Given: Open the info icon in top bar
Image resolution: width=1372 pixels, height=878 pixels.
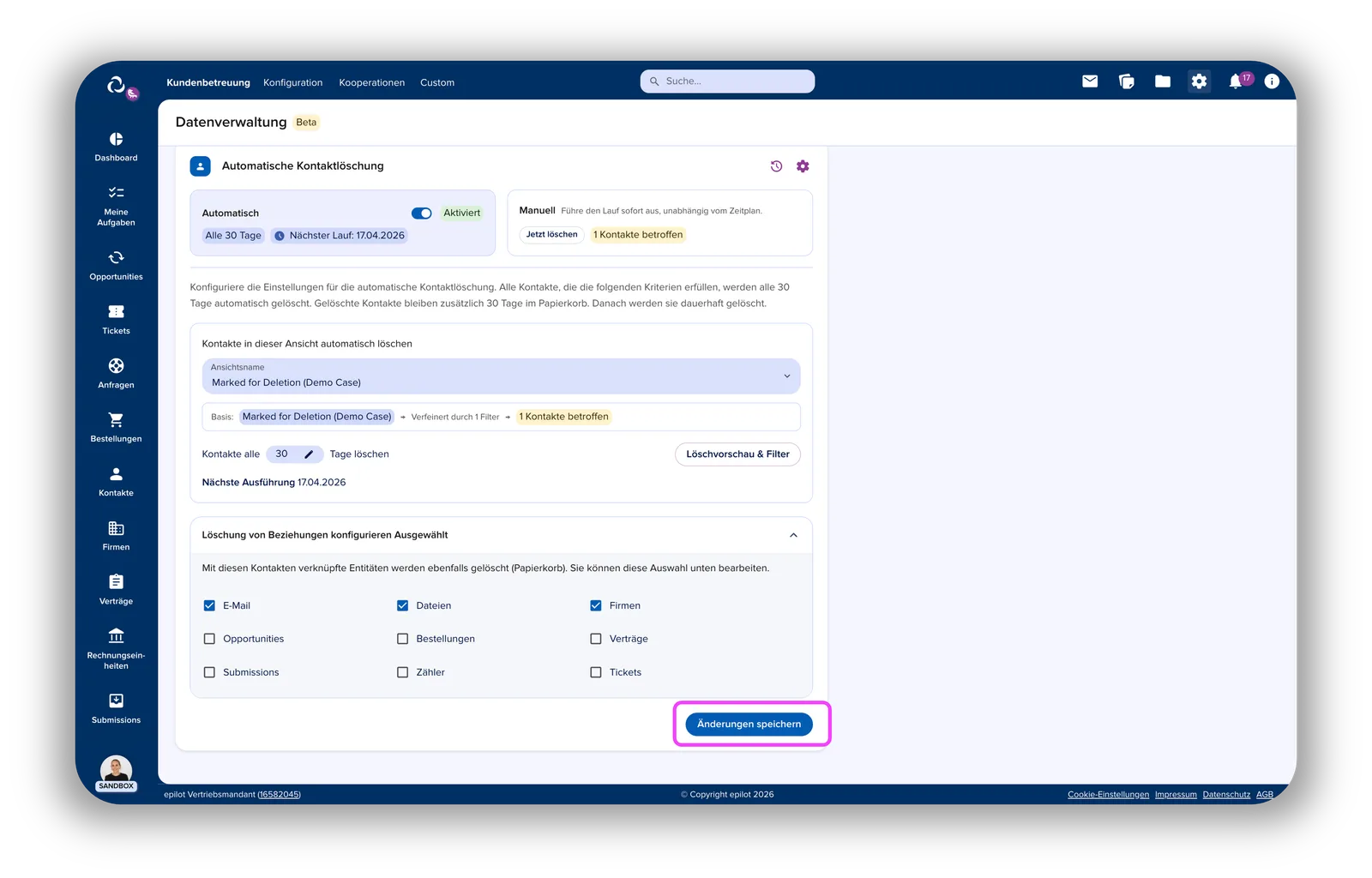Looking at the screenshot, I should [1272, 81].
